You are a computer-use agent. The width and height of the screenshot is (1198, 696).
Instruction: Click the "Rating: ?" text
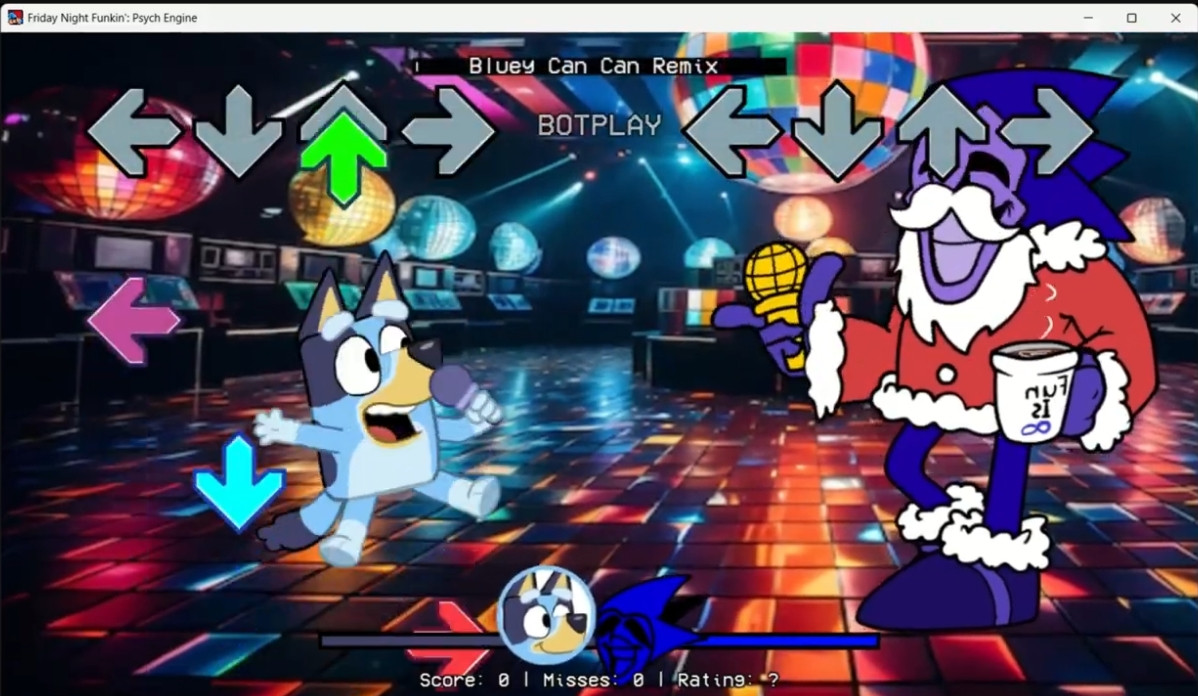(728, 679)
